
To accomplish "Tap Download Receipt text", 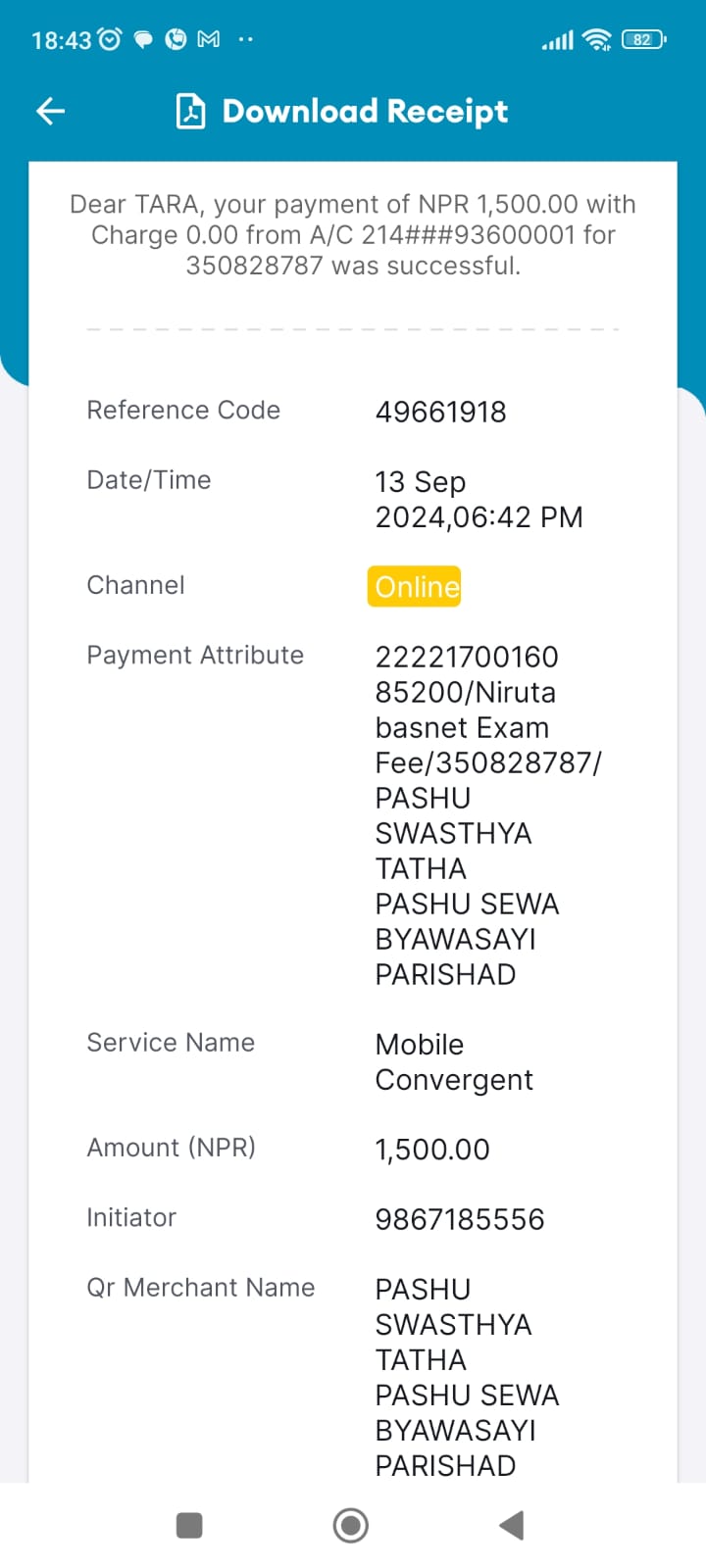I will (x=365, y=112).
